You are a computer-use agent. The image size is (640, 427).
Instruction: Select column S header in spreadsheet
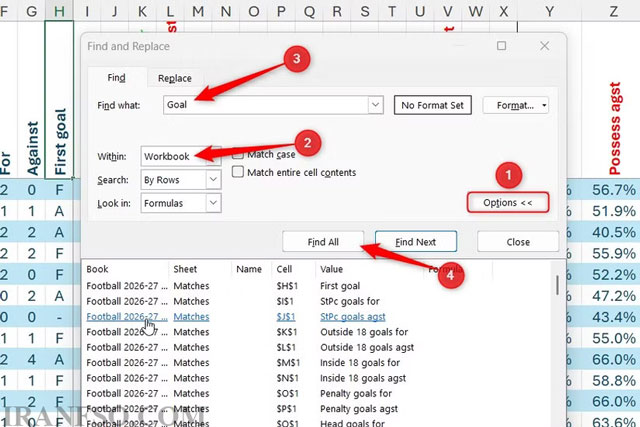pyautogui.click(x=364, y=11)
